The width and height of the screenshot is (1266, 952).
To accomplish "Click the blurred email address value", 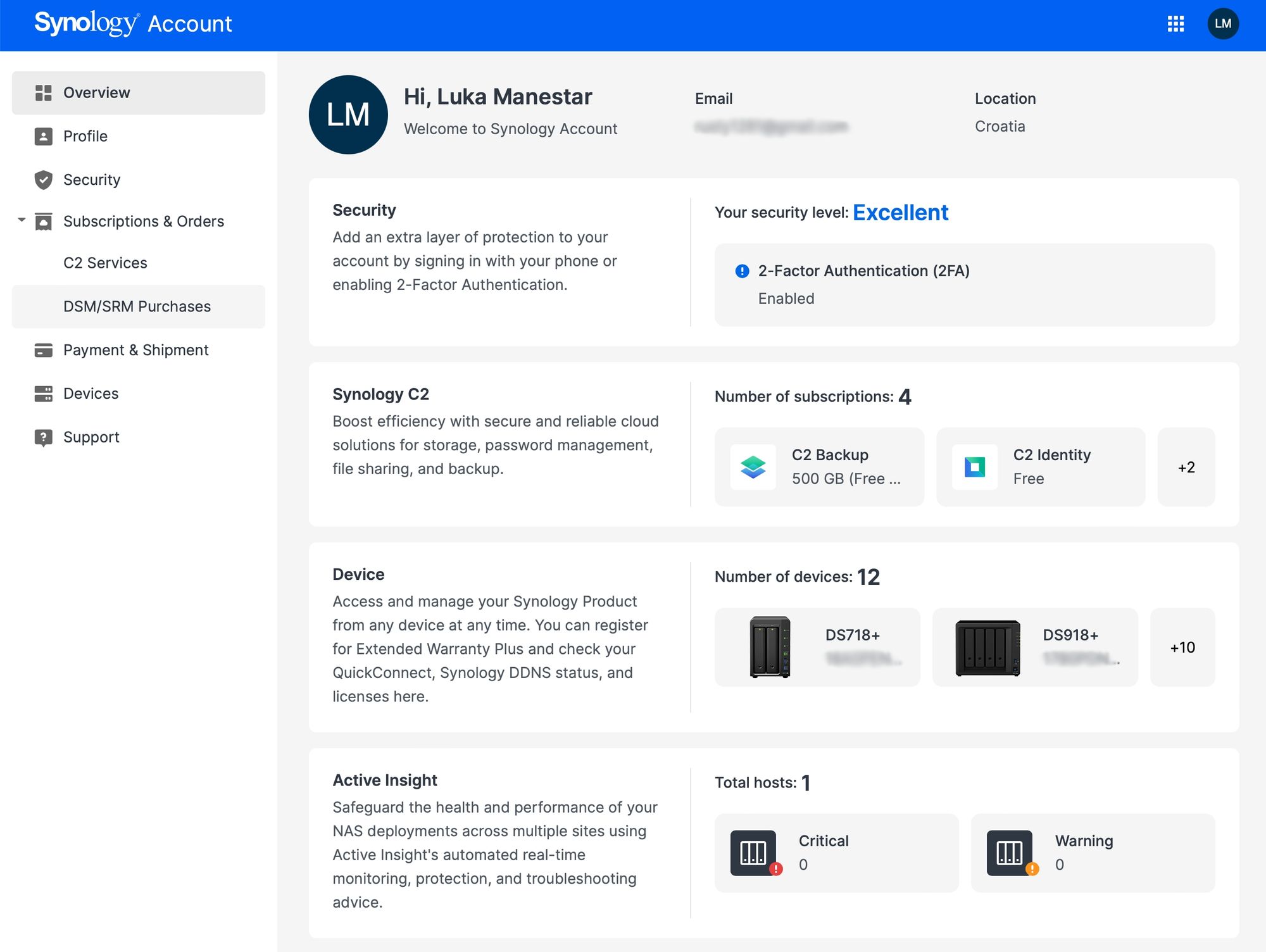I will 770,127.
